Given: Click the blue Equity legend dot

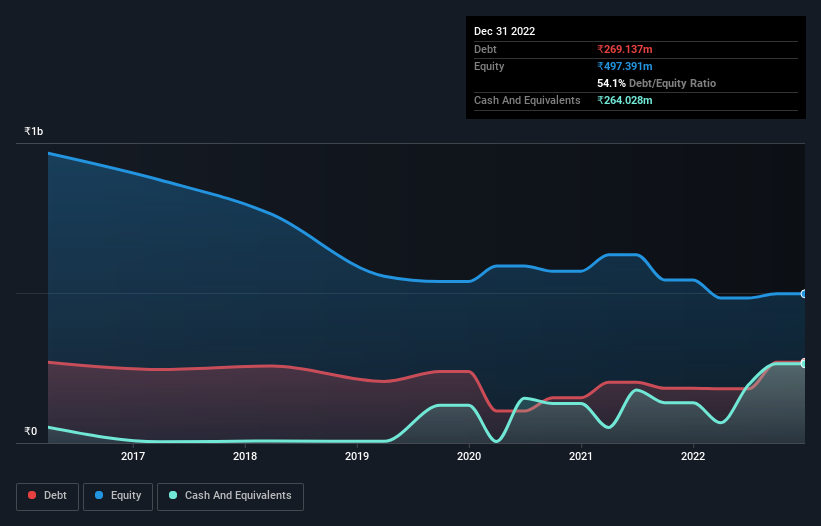Looking at the screenshot, I should click(x=99, y=495).
